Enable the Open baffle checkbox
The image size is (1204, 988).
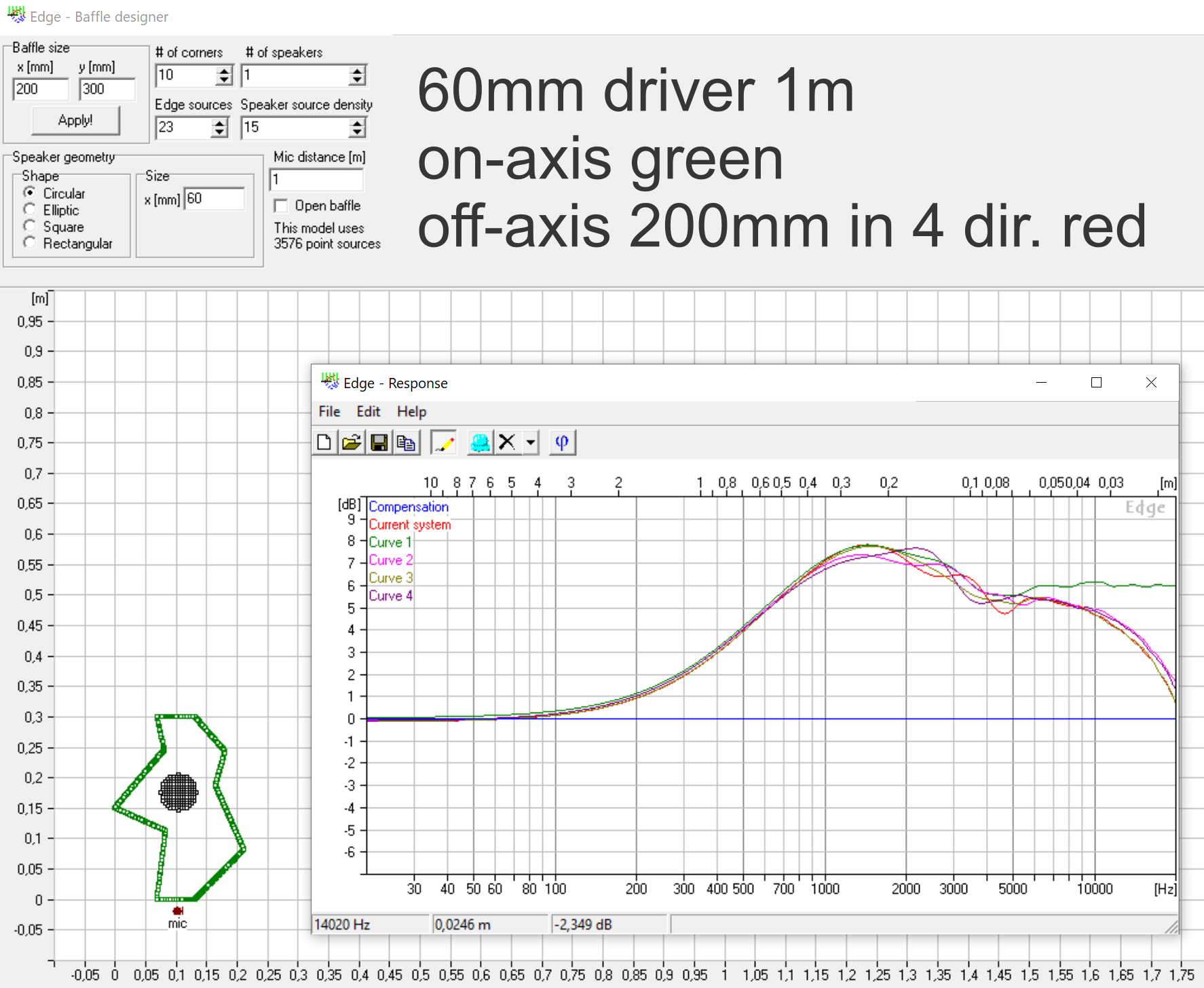point(280,206)
